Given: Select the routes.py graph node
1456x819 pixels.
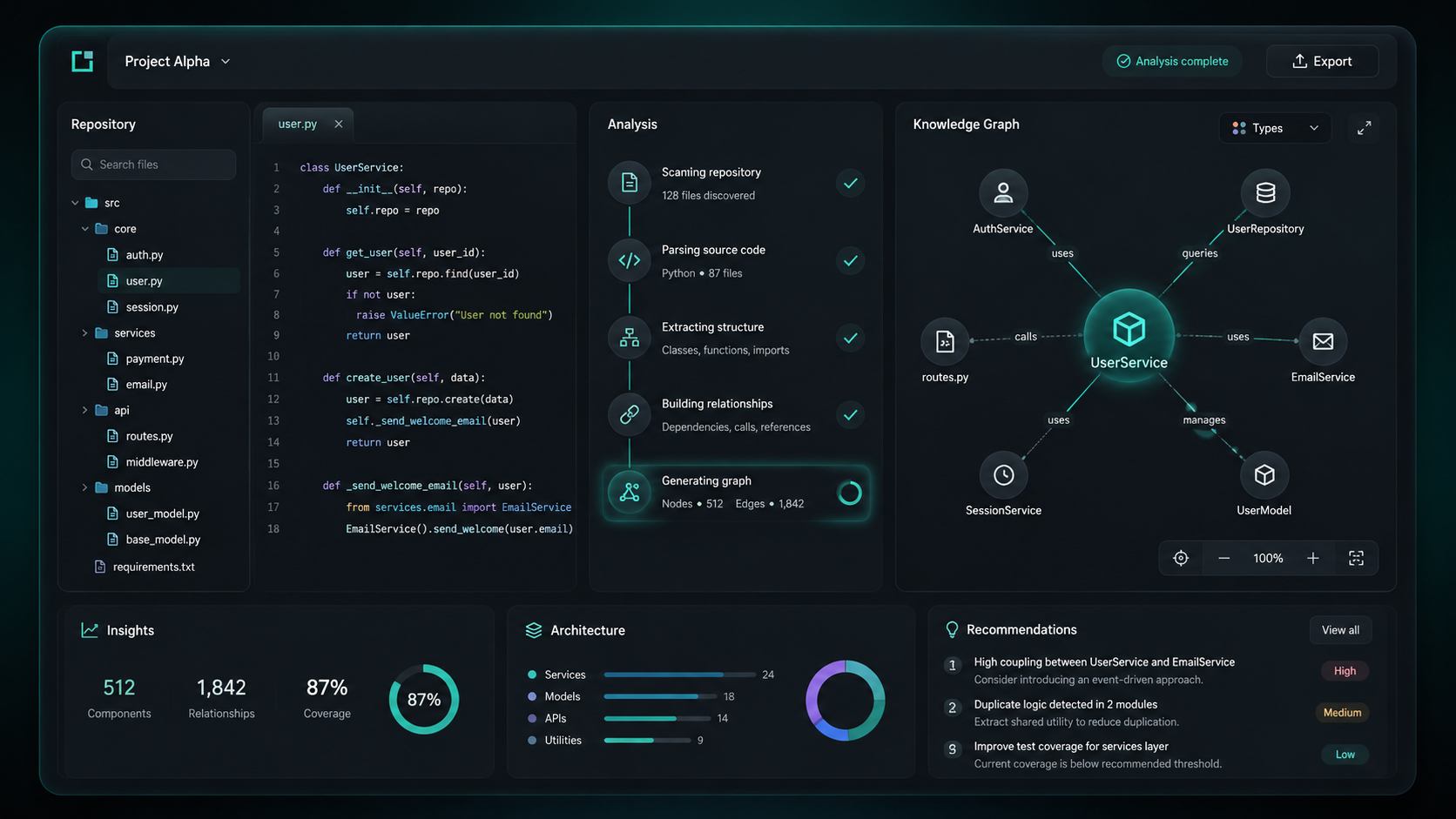Looking at the screenshot, I should [x=945, y=341].
